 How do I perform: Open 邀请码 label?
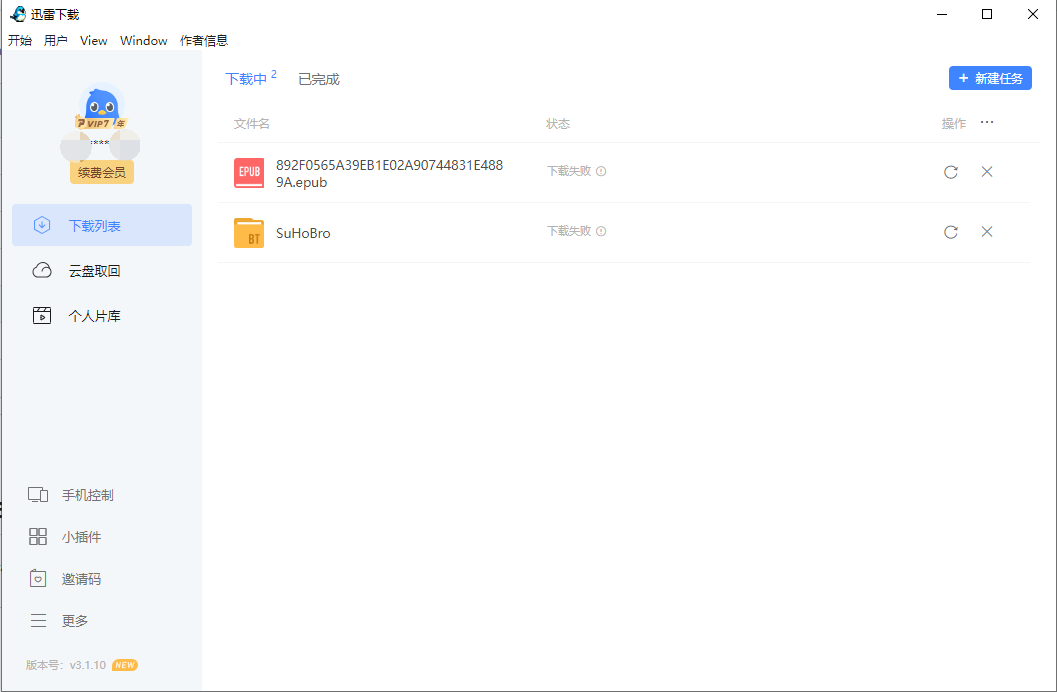pos(82,579)
